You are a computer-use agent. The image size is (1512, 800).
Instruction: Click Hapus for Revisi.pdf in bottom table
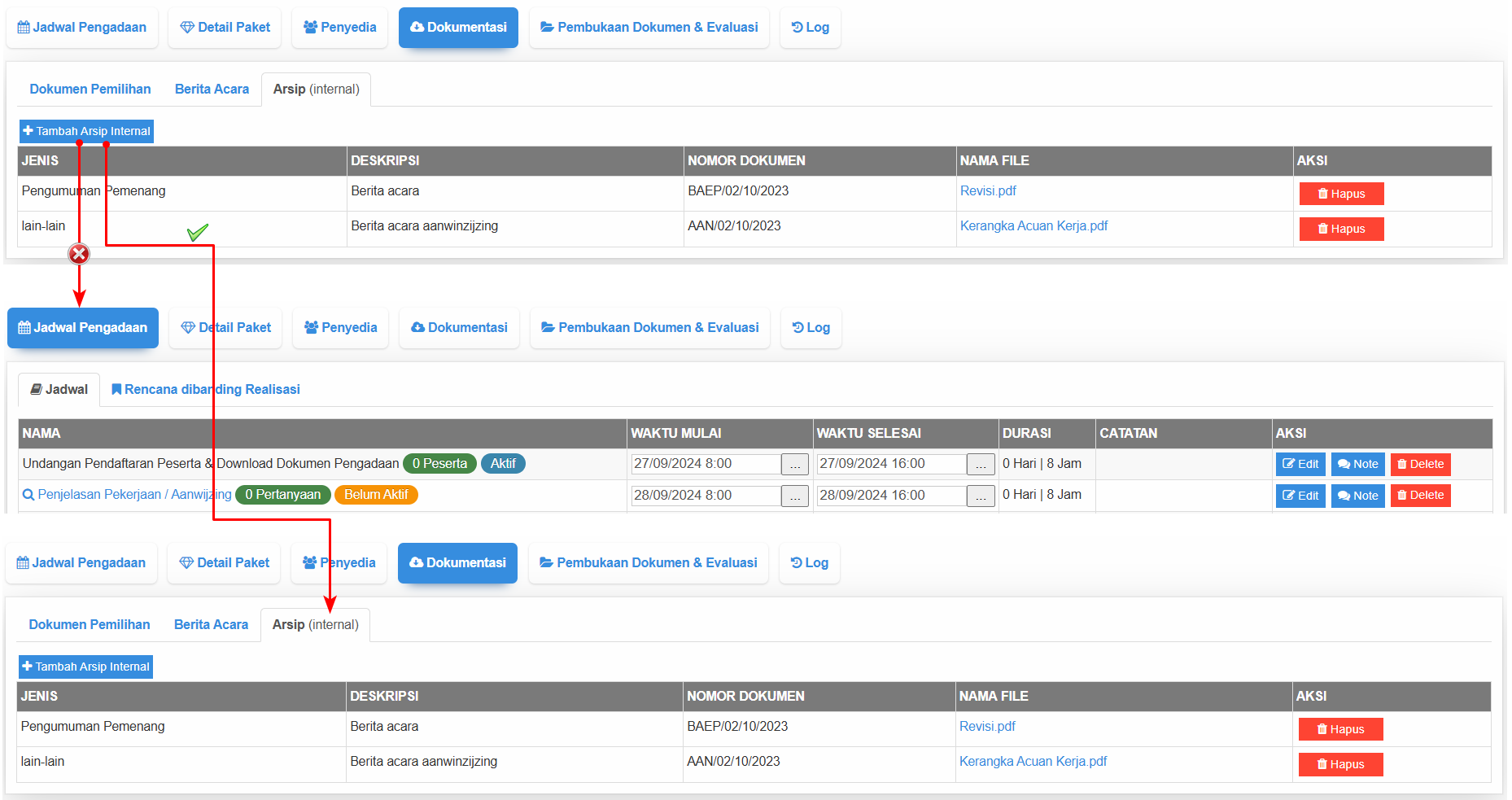[1340, 729]
